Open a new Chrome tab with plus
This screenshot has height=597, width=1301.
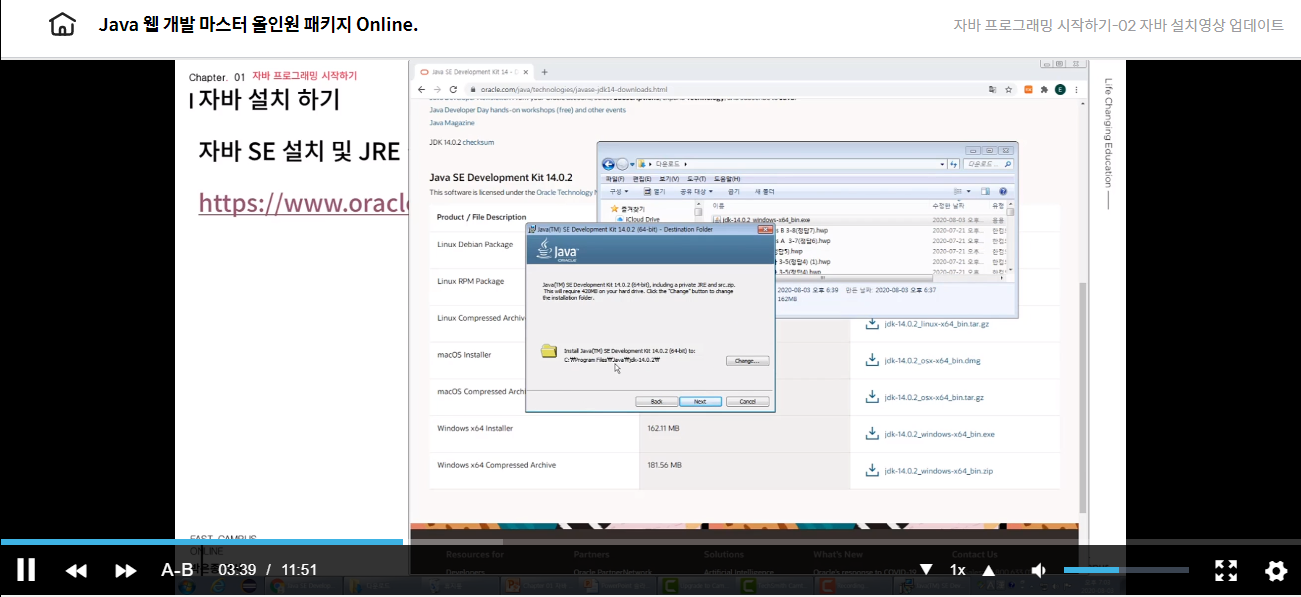pyautogui.click(x=544, y=72)
